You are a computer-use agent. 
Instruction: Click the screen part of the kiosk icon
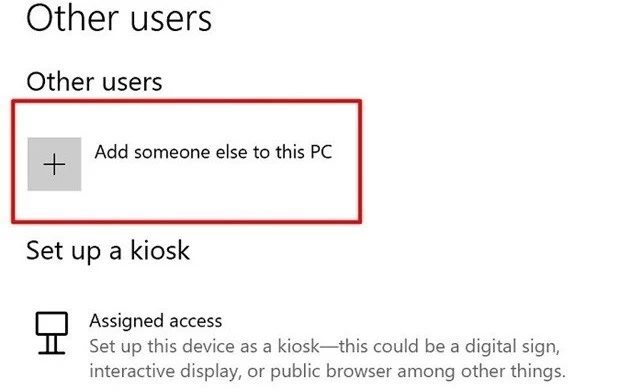coord(51,323)
